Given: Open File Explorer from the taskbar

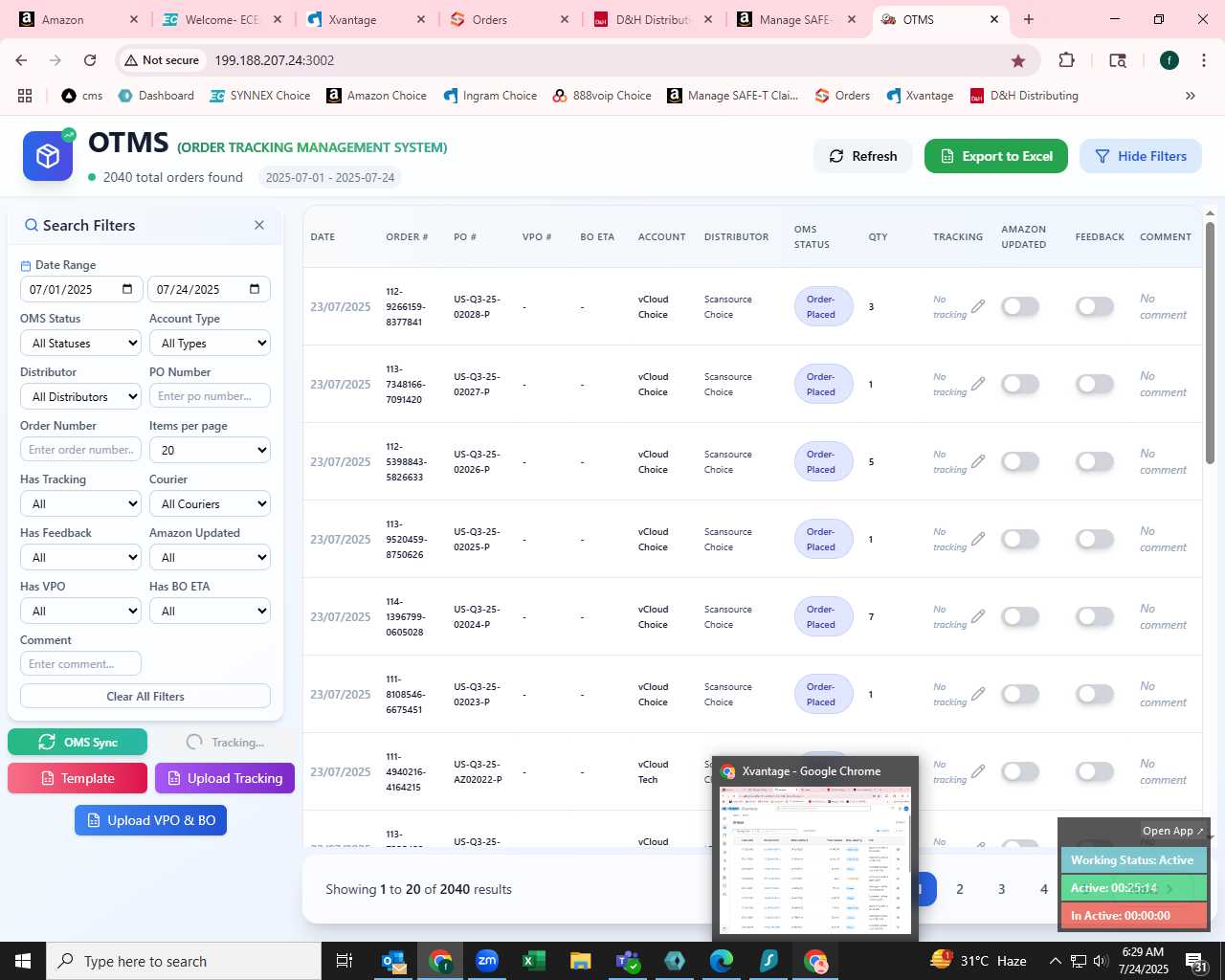Looking at the screenshot, I should 581,961.
